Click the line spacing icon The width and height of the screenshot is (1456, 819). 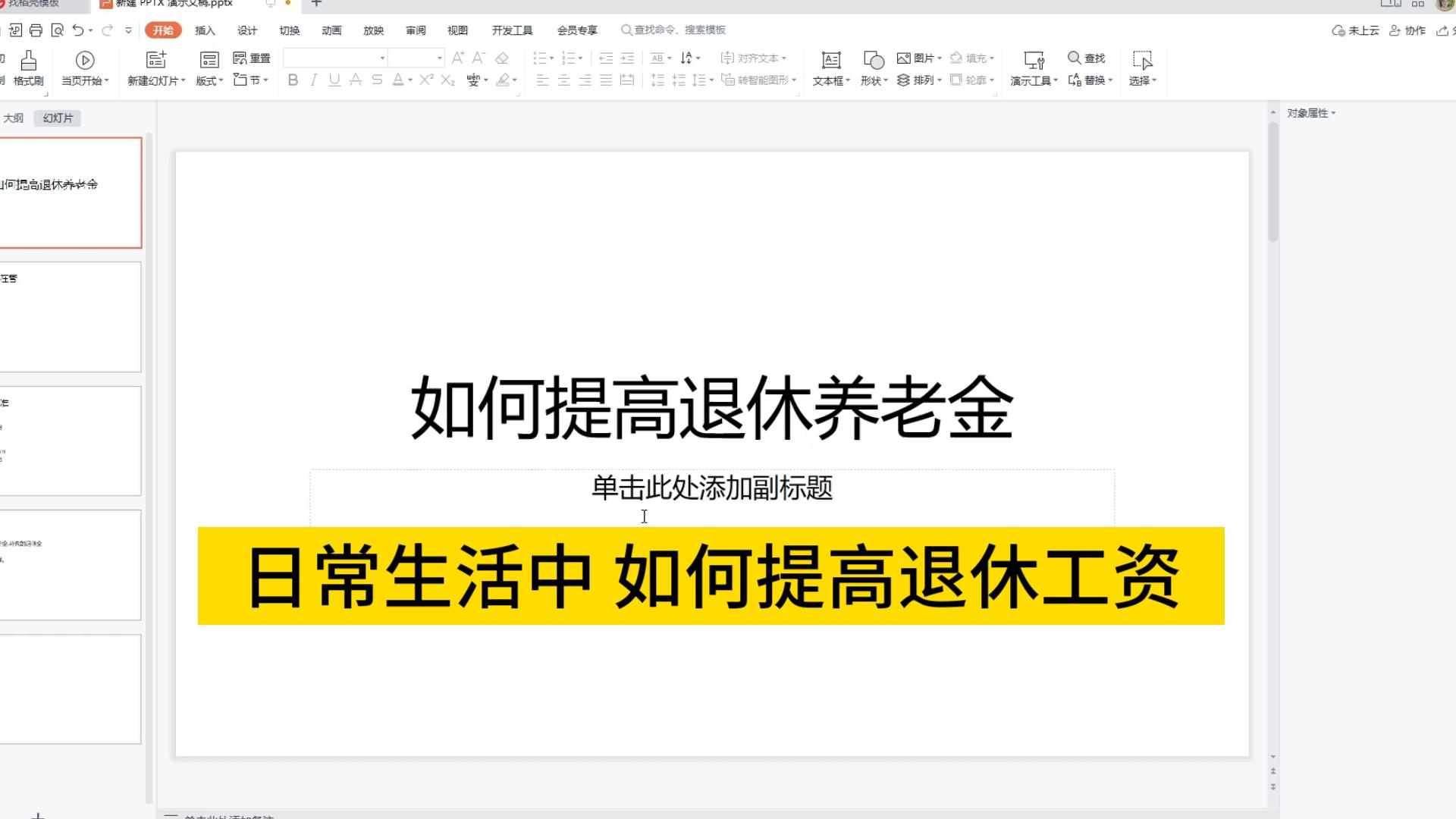coord(699,80)
